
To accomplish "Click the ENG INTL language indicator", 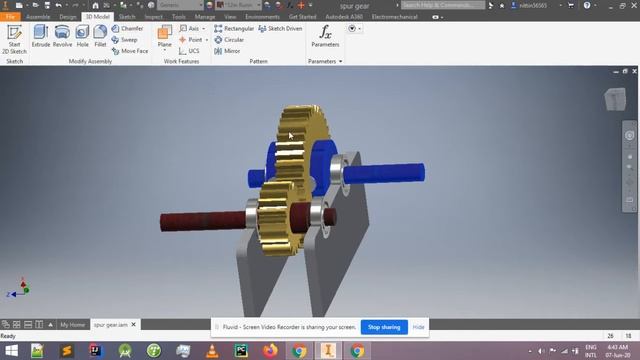I will point(591,351).
